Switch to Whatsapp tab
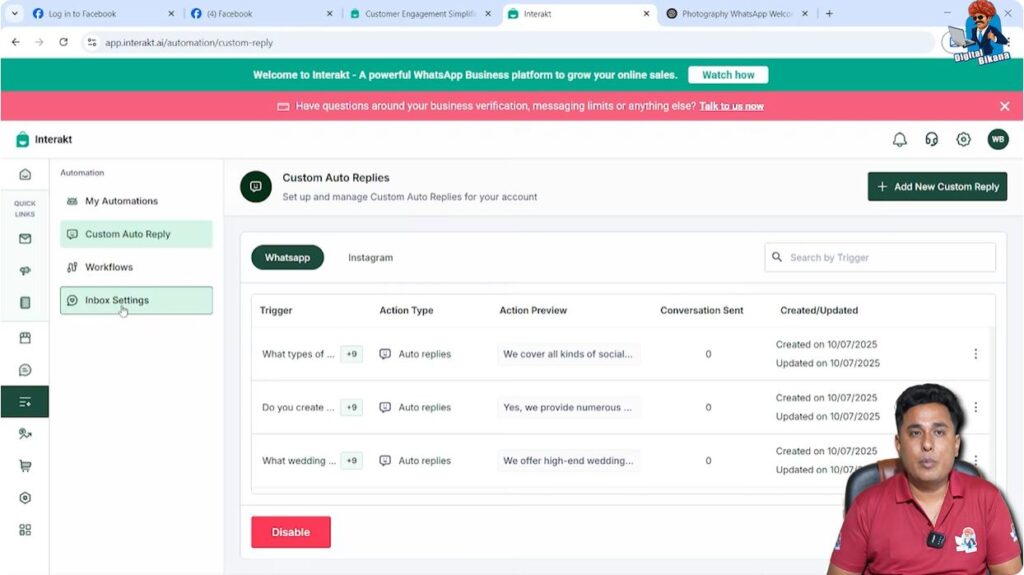The image size is (1024, 575). (287, 257)
